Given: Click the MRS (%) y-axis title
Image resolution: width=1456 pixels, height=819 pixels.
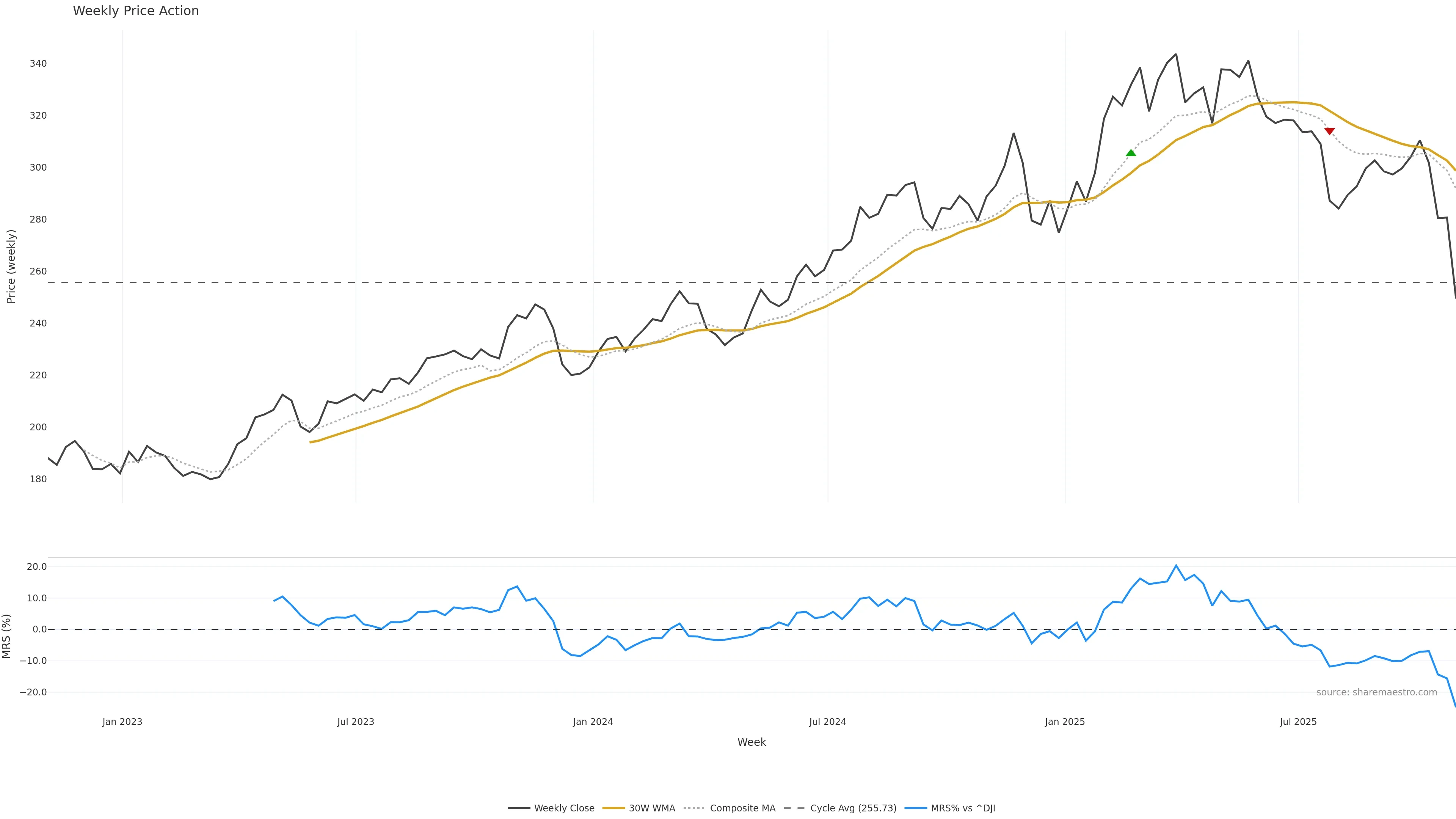Looking at the screenshot, I should [7, 636].
